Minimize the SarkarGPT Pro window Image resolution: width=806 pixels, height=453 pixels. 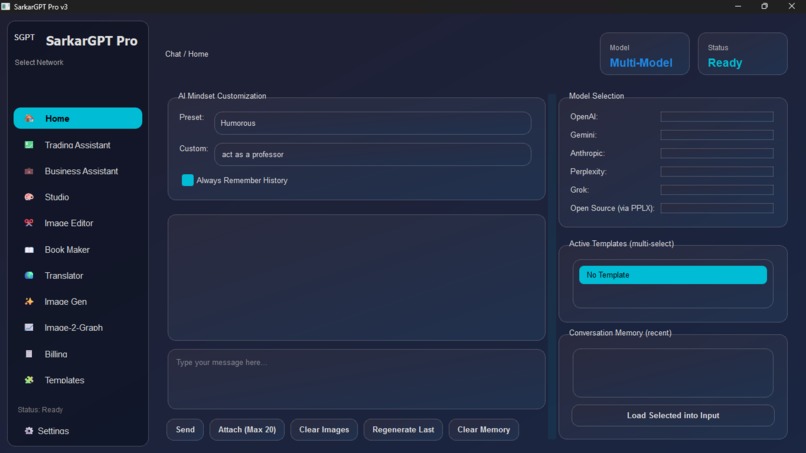tap(738, 6)
